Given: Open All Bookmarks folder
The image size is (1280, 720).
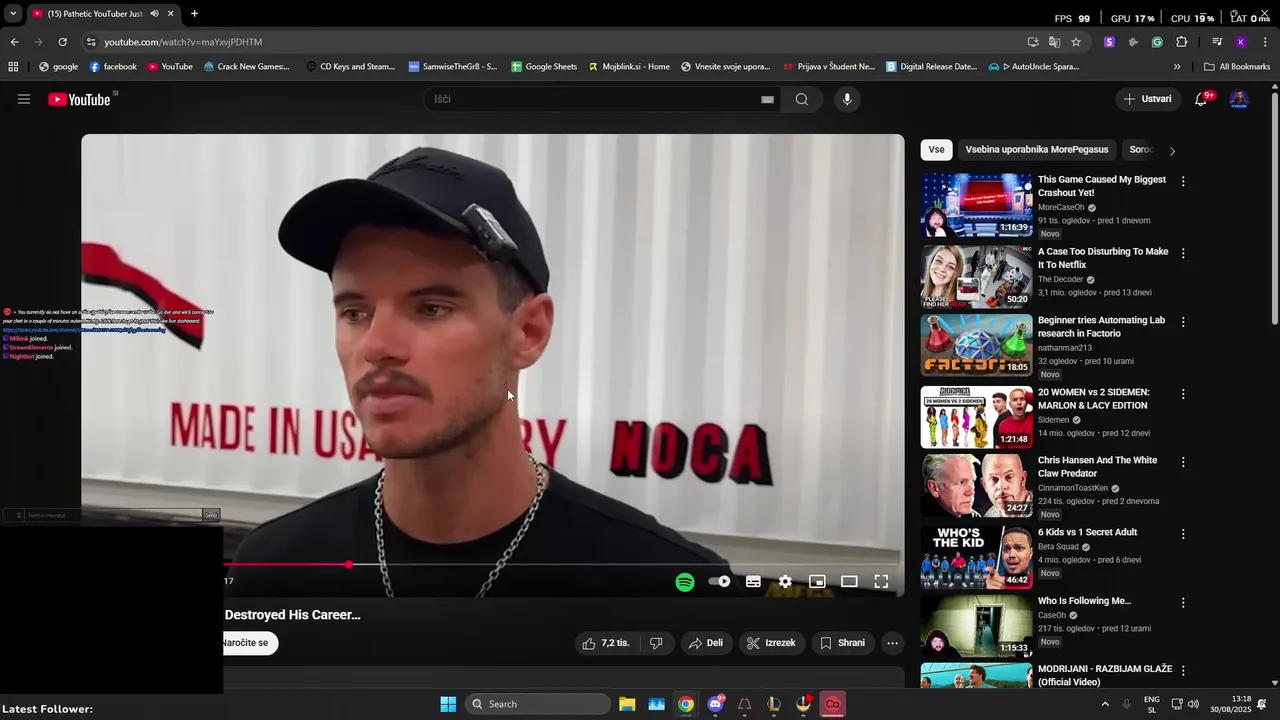Looking at the screenshot, I should pyautogui.click(x=1237, y=67).
